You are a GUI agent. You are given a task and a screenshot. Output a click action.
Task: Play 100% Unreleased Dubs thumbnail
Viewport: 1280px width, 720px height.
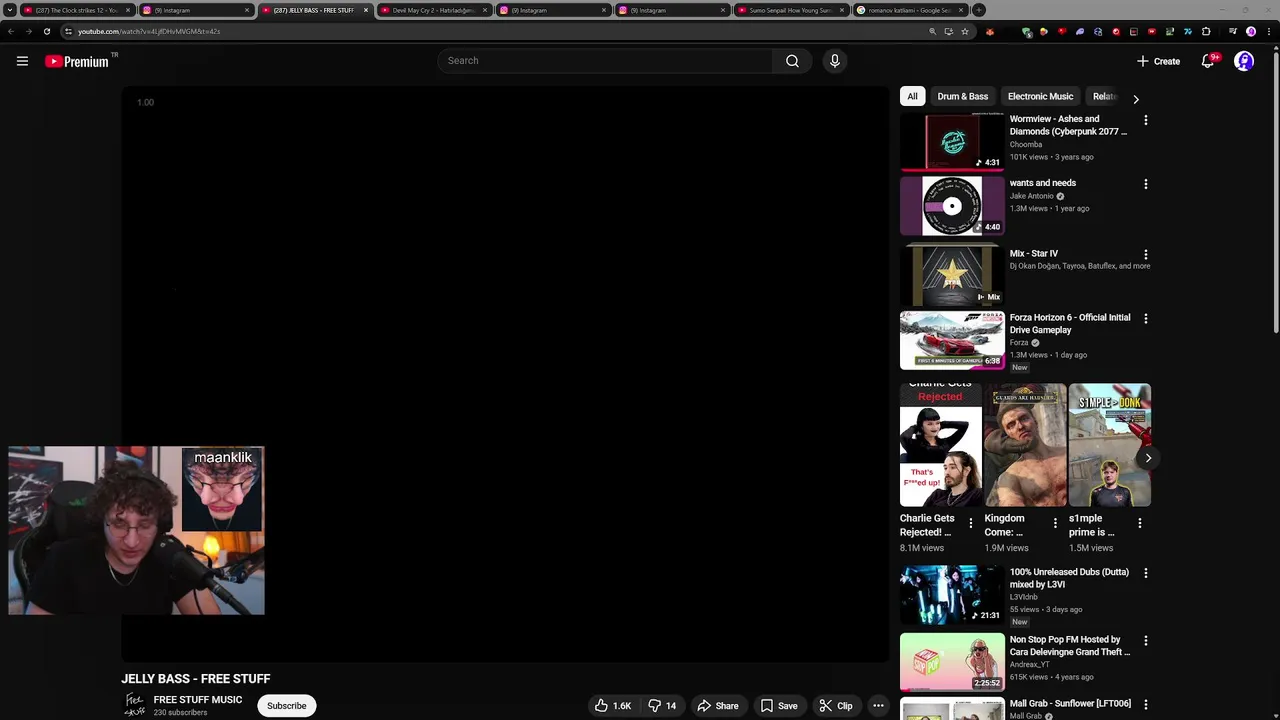[x=952, y=594]
